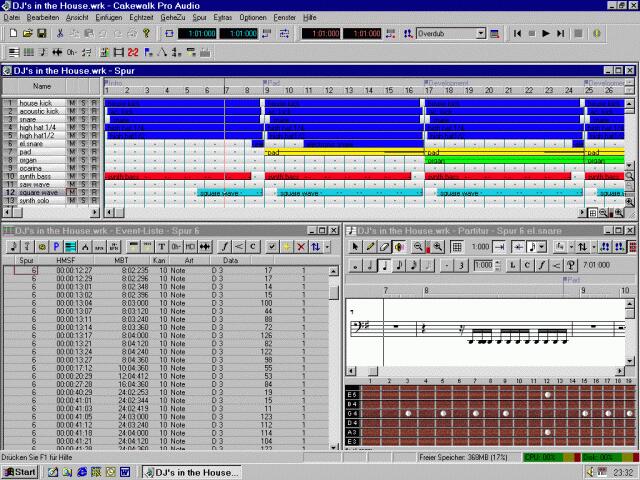Select the pencil draw tool in Partitur toolbar
The height and width of the screenshot is (480, 640).
370,247
